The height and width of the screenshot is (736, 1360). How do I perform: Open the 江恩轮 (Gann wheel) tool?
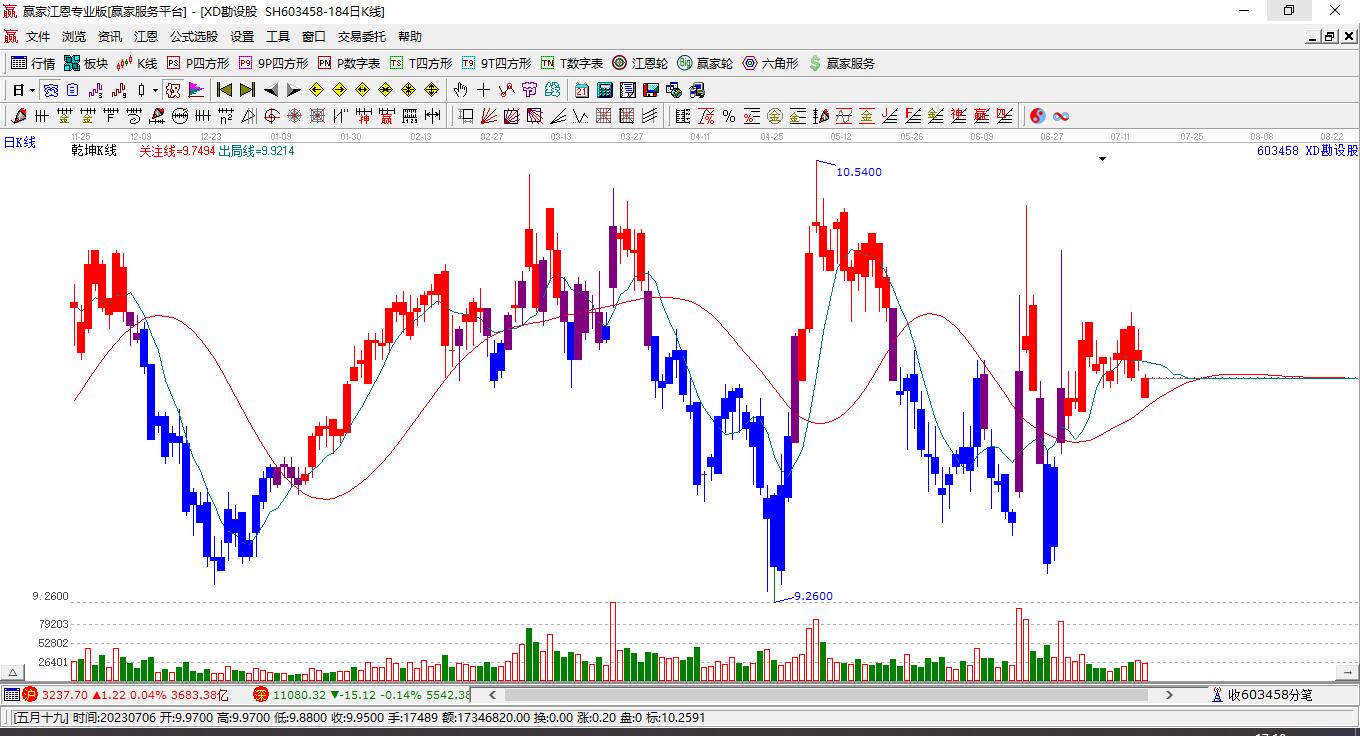coord(640,63)
